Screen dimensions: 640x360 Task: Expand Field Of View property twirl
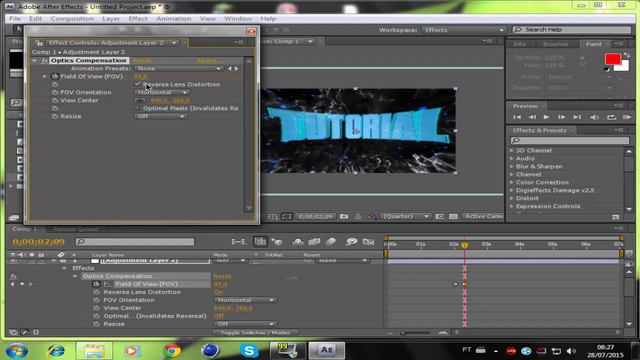point(45,76)
